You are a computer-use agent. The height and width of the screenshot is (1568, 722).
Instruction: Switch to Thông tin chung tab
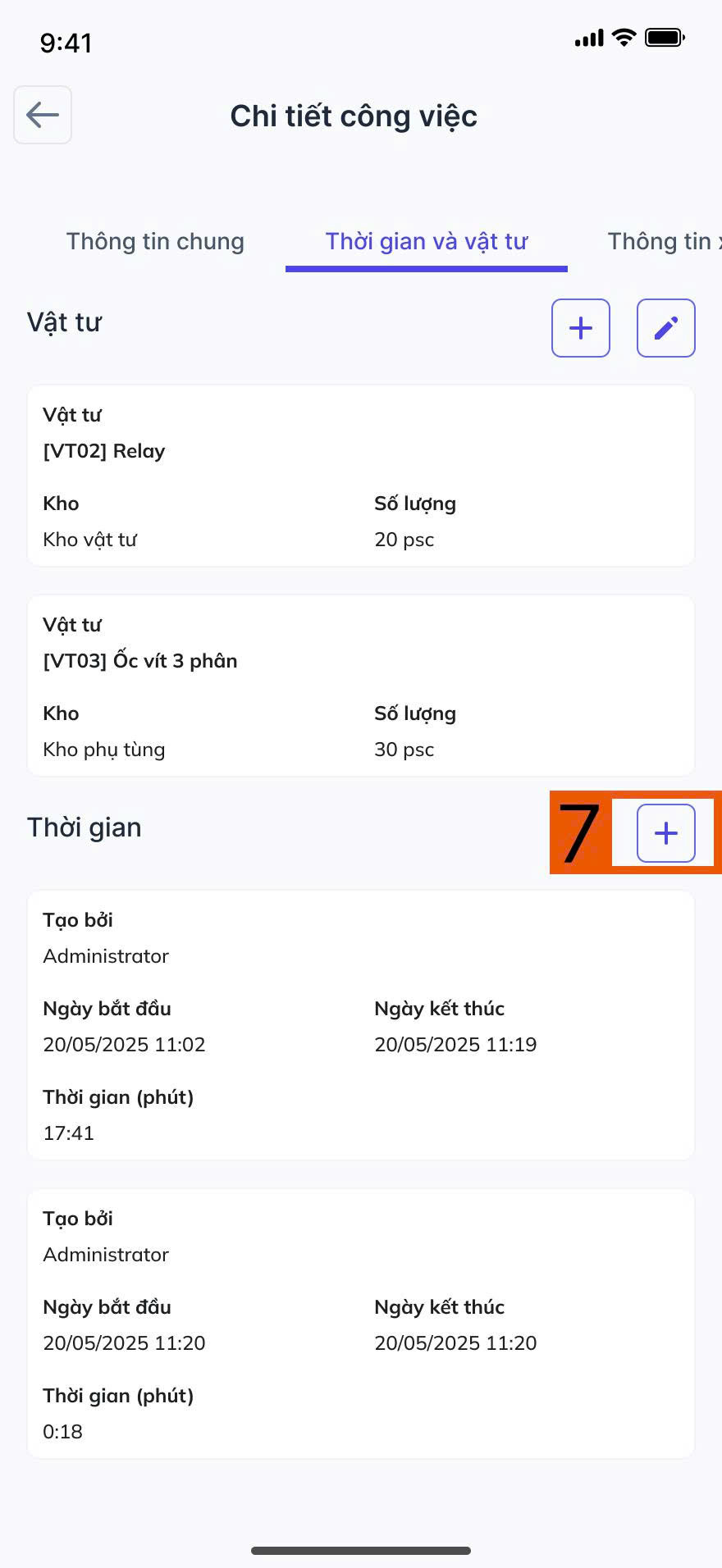point(155,241)
